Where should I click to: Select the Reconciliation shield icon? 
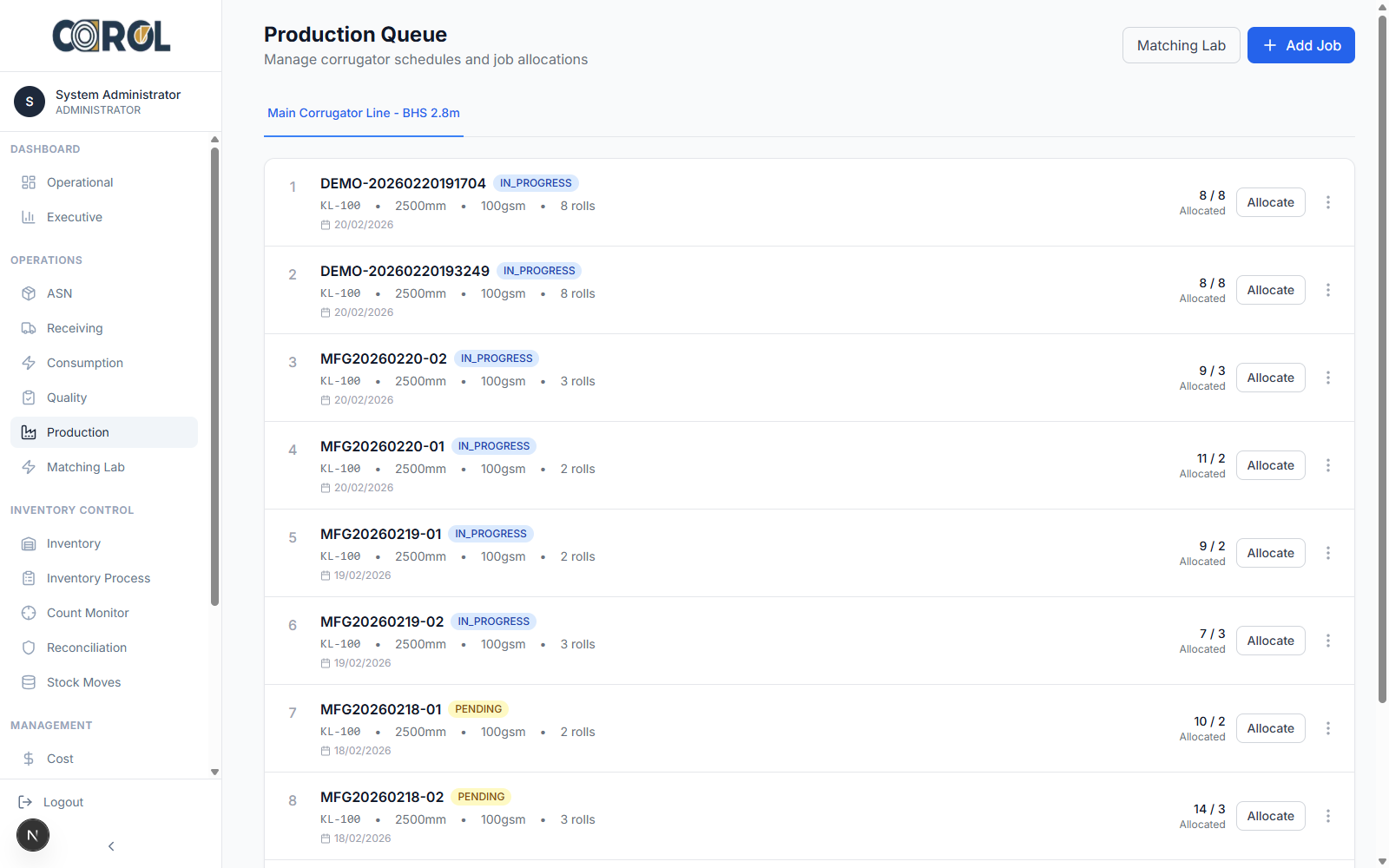point(29,648)
